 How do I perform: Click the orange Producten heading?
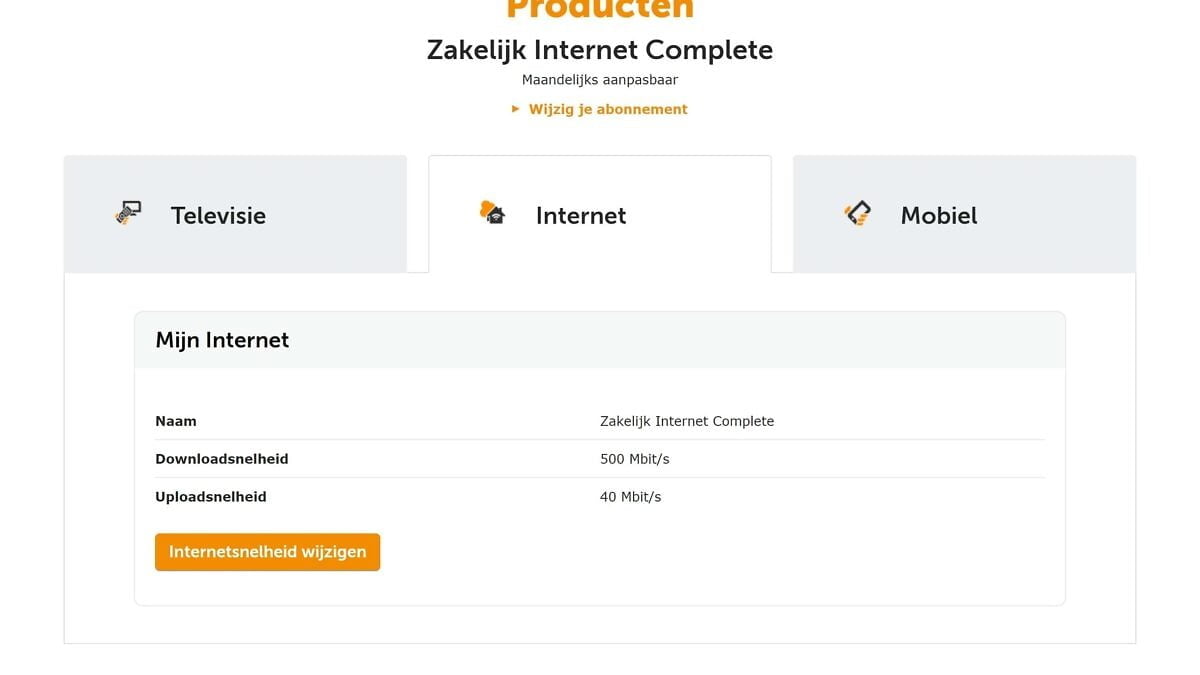click(x=600, y=10)
